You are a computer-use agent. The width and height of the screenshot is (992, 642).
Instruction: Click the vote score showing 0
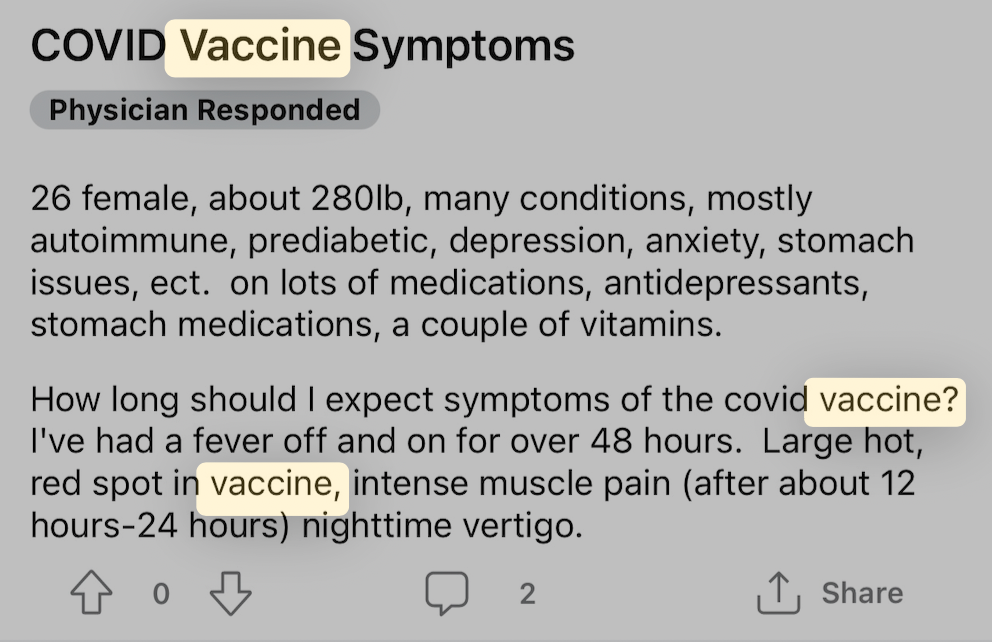point(161,594)
